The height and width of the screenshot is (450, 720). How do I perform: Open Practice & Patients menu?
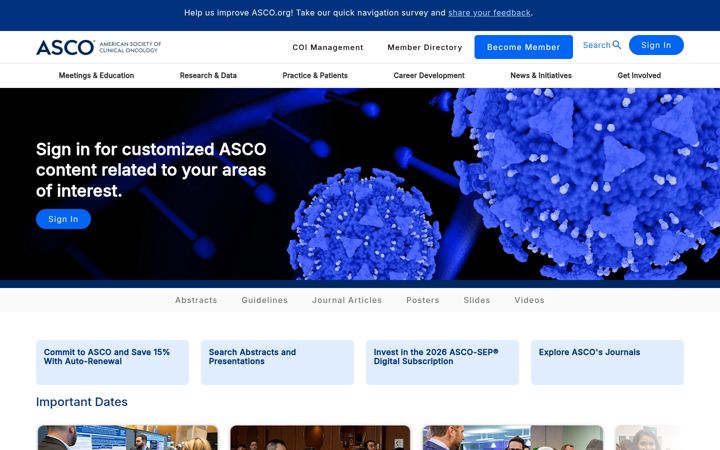point(315,75)
